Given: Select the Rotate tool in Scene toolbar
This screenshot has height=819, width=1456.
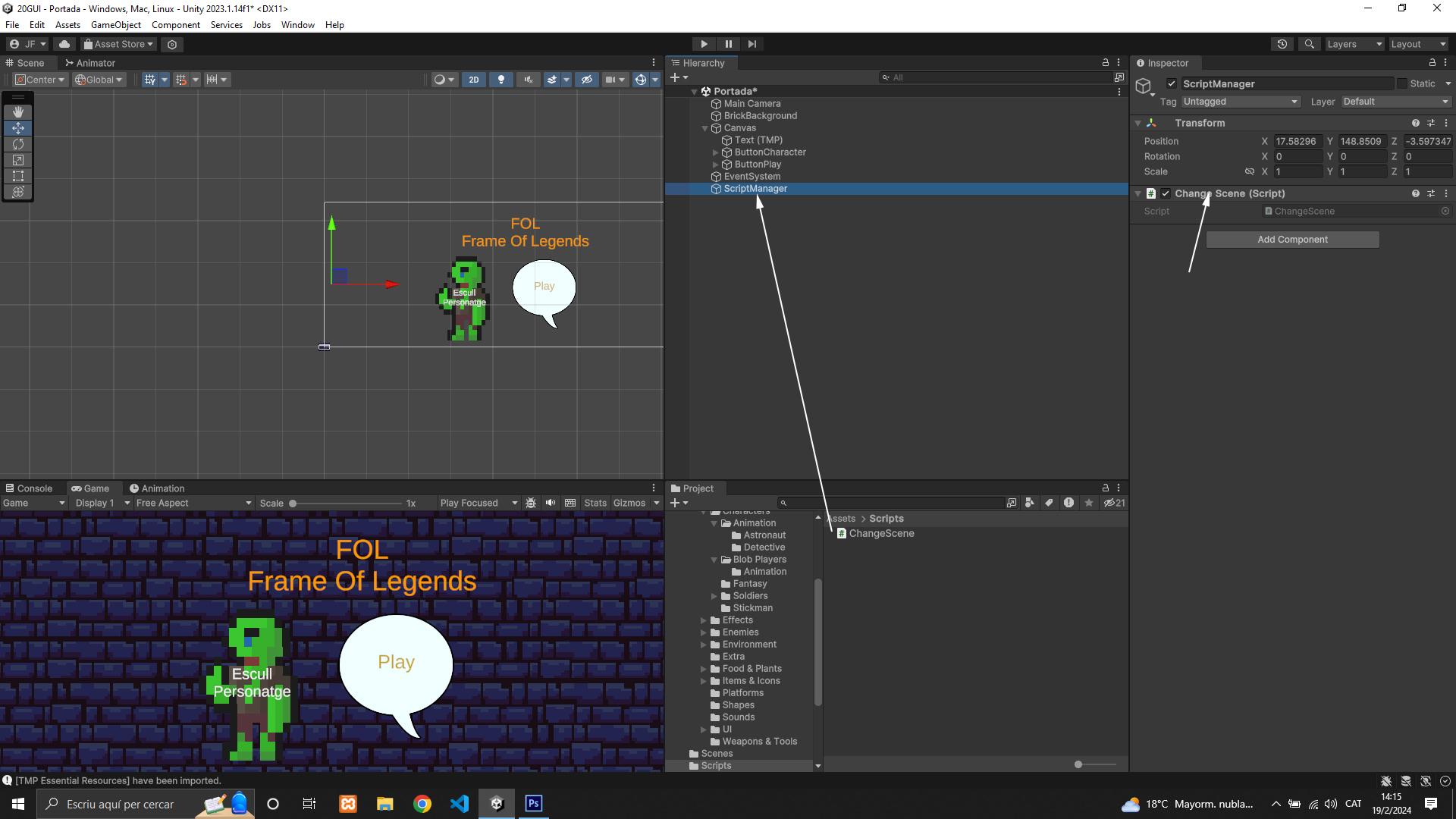Looking at the screenshot, I should coord(18,144).
